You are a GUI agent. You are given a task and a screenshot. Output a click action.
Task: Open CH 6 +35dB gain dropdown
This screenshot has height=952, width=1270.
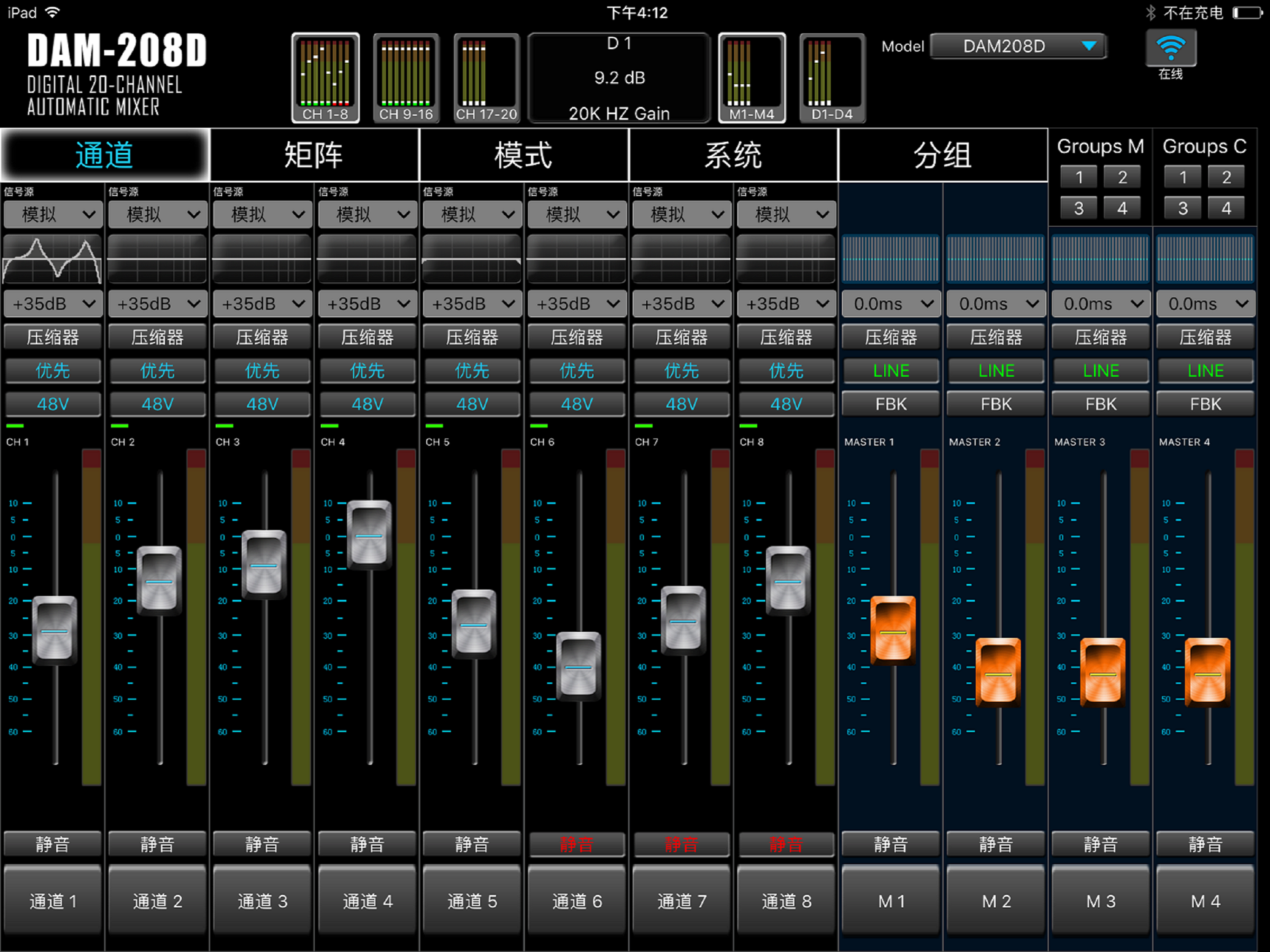(576, 304)
